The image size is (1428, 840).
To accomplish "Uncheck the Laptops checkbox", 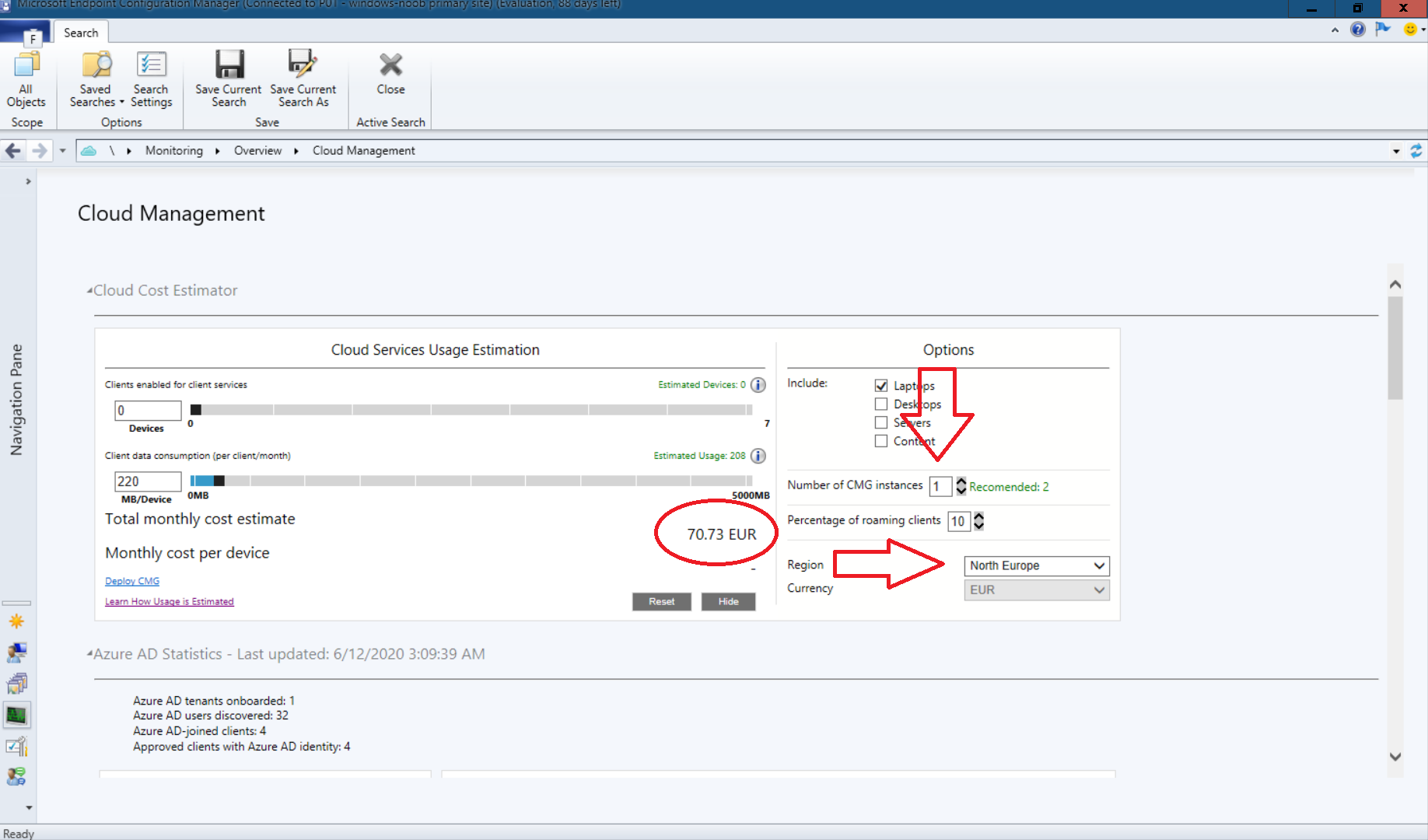I will click(881, 386).
